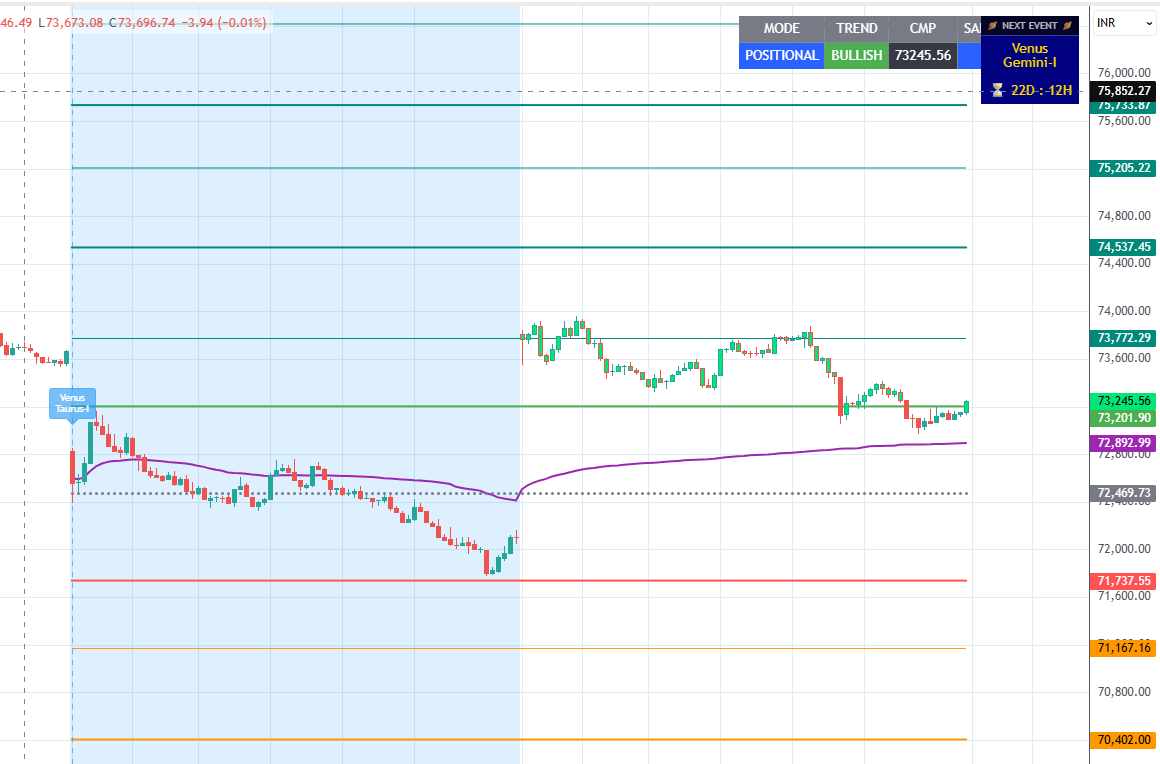Screen dimensions: 1160x764
Task: Click the 76,000.00 axis tick label
Action: [1124, 72]
